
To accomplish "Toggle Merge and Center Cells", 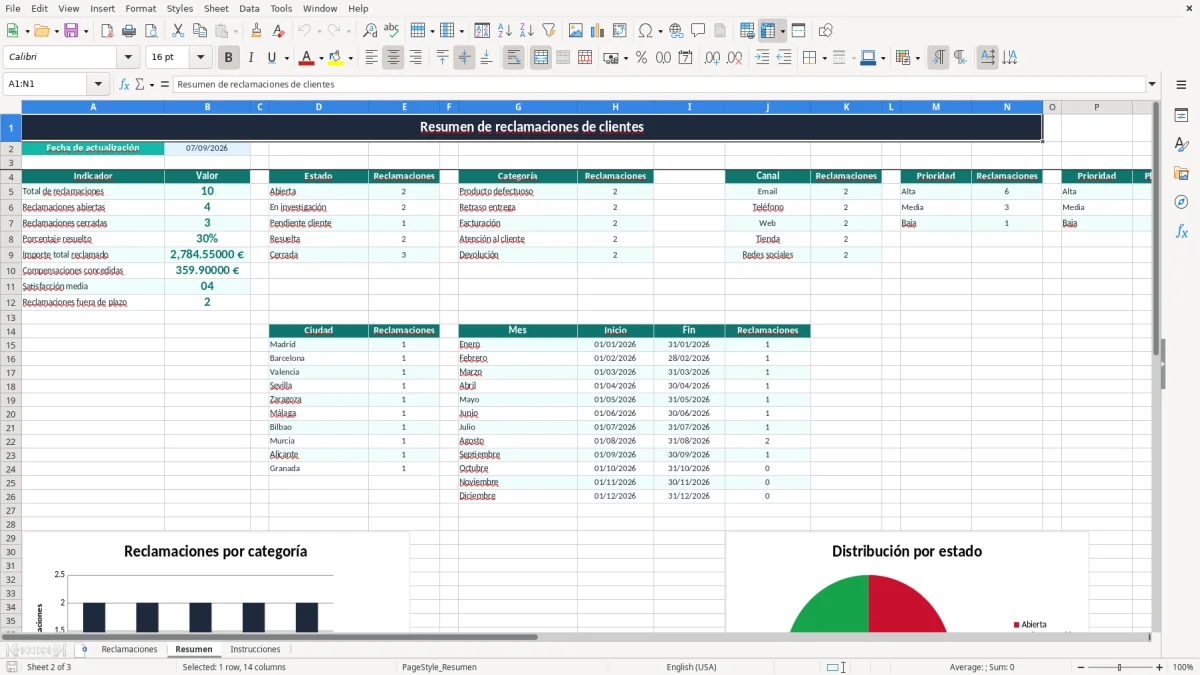I will [x=541, y=58].
